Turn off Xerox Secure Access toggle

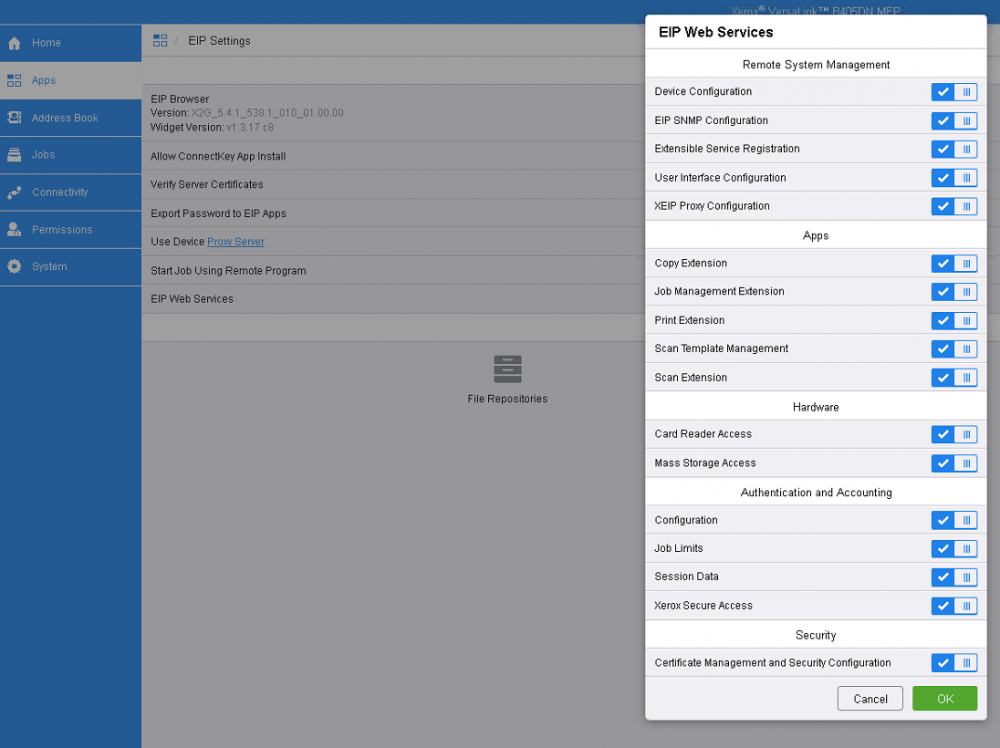point(953,606)
